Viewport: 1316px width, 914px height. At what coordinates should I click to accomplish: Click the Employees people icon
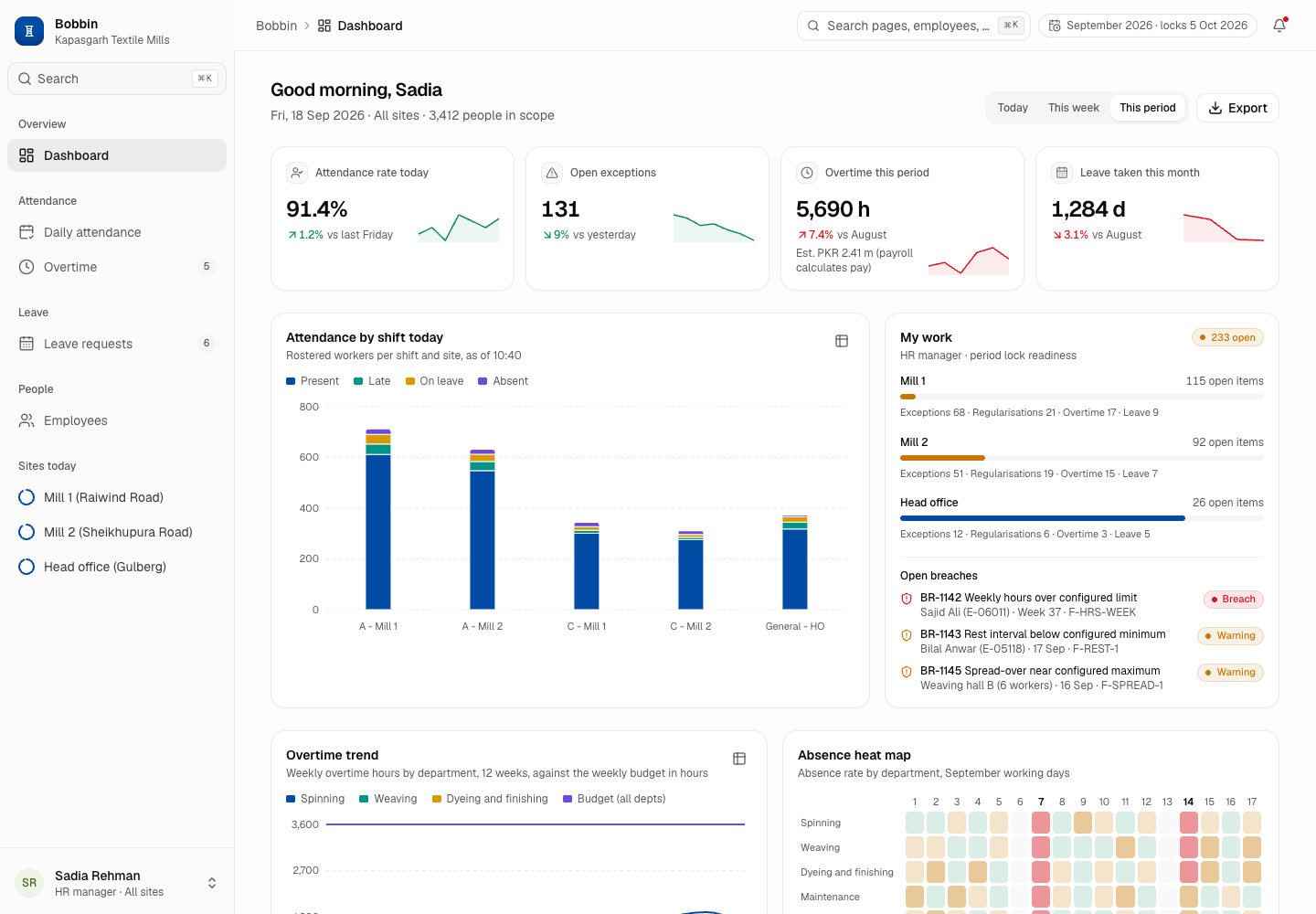27,420
